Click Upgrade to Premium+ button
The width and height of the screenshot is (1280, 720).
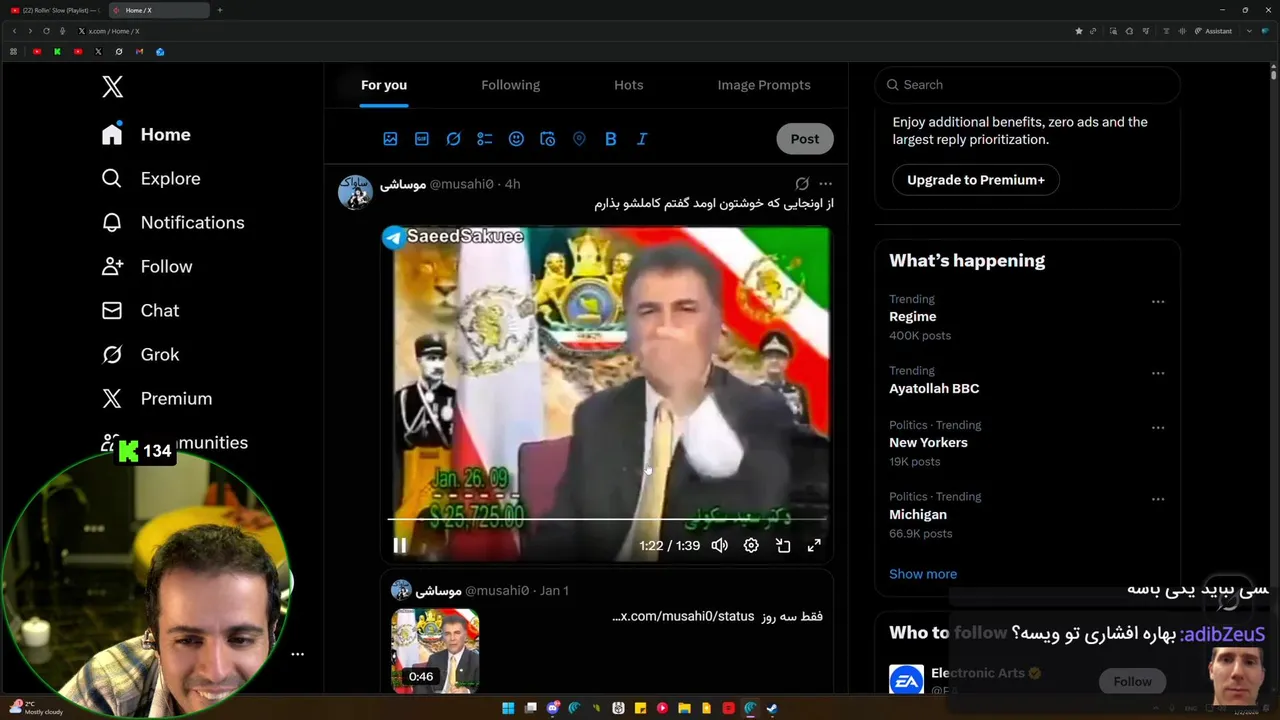(x=976, y=180)
